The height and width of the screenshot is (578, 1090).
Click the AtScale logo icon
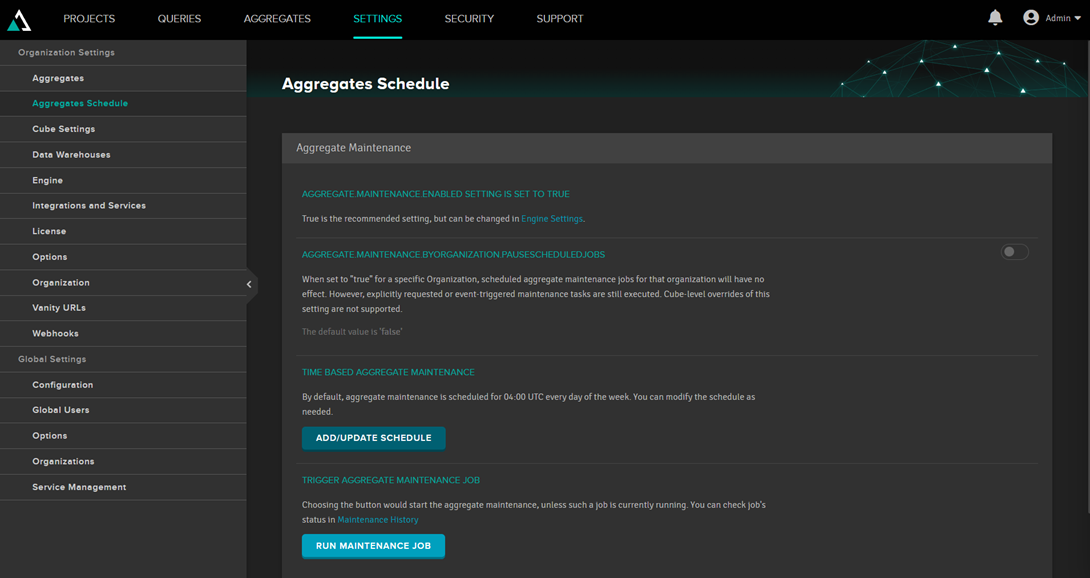[x=19, y=19]
